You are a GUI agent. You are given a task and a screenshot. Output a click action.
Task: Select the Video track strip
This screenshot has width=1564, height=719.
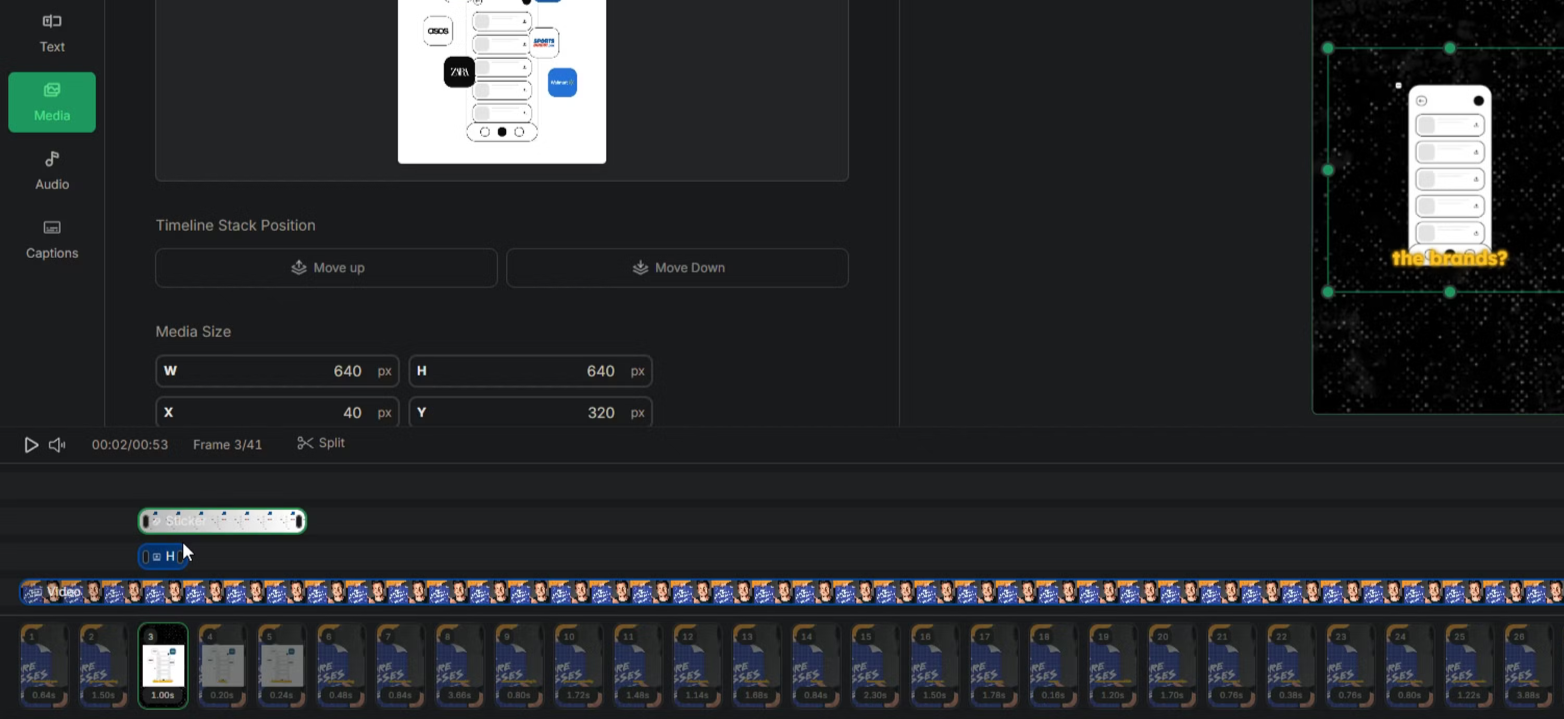pos(790,592)
